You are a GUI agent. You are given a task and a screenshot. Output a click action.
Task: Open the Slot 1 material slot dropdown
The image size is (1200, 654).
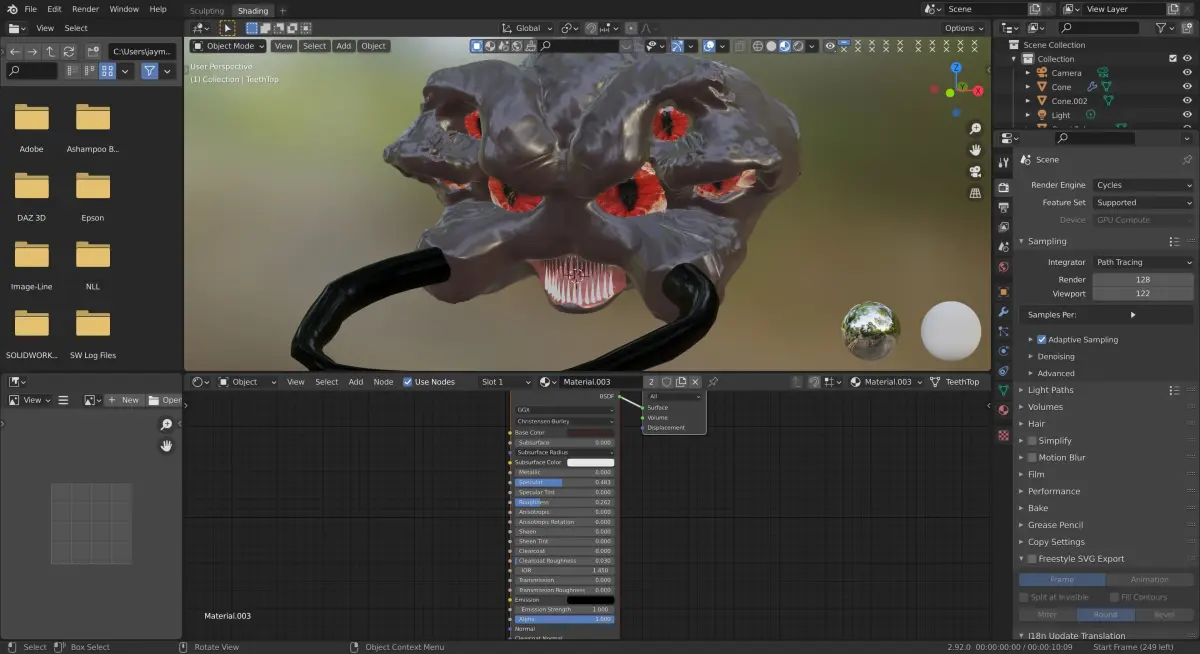pyautogui.click(x=506, y=382)
